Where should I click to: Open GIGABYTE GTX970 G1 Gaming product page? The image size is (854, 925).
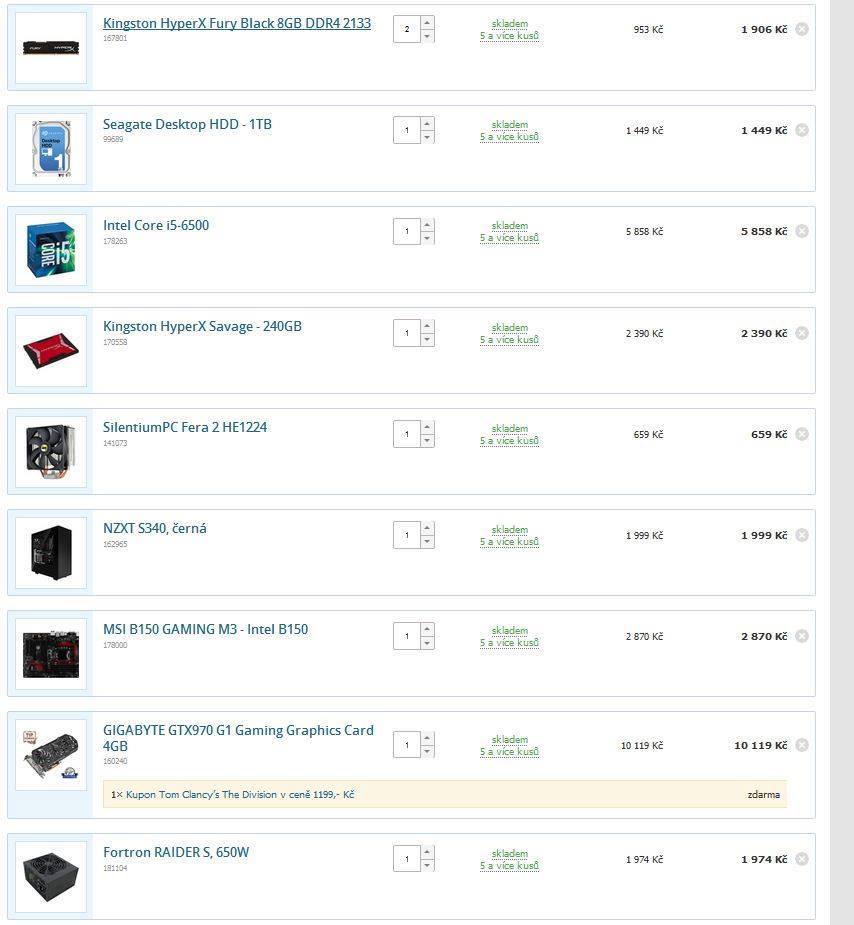pos(238,738)
